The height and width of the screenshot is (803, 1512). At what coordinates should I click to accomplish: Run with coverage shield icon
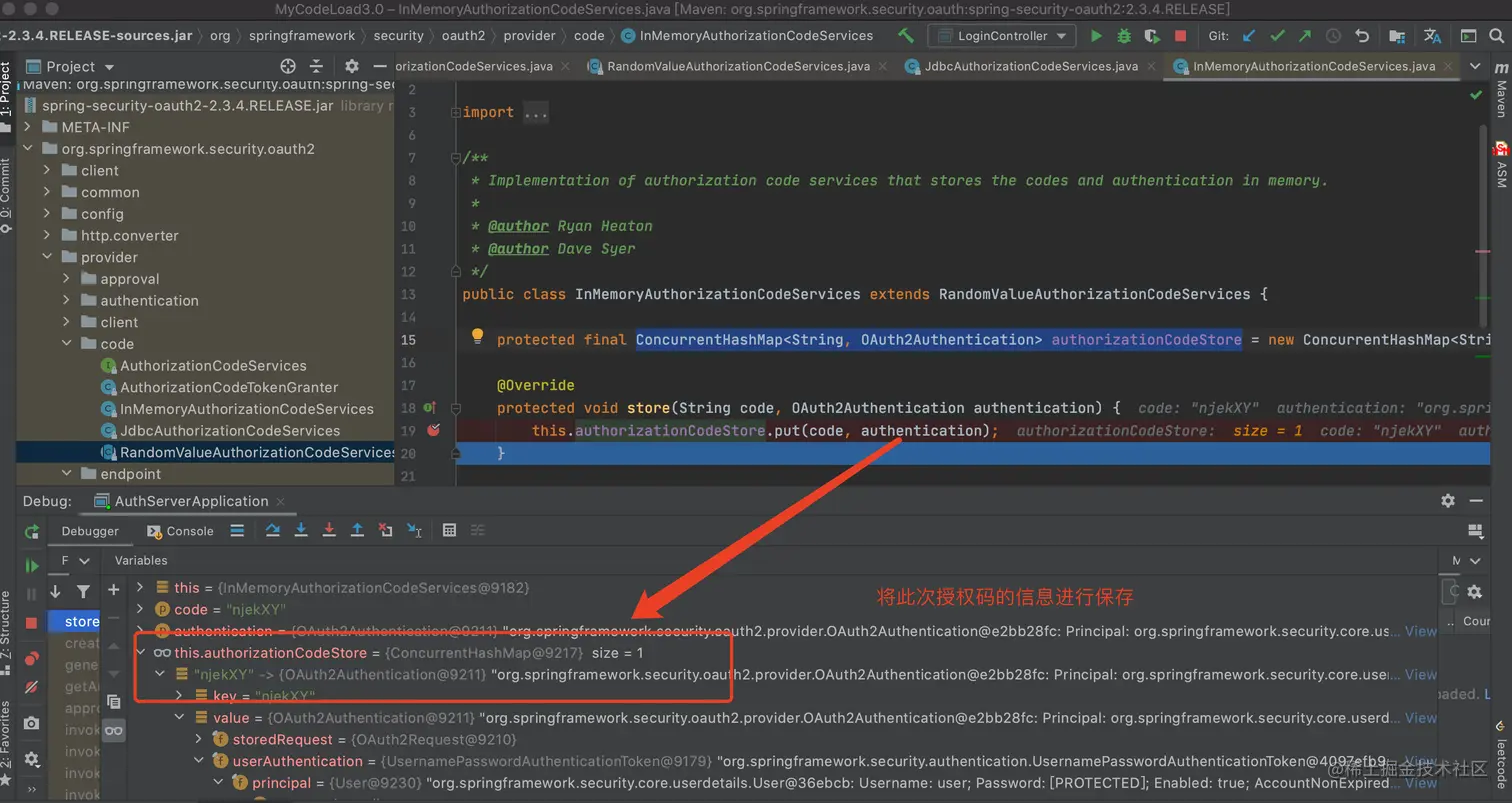1152,35
